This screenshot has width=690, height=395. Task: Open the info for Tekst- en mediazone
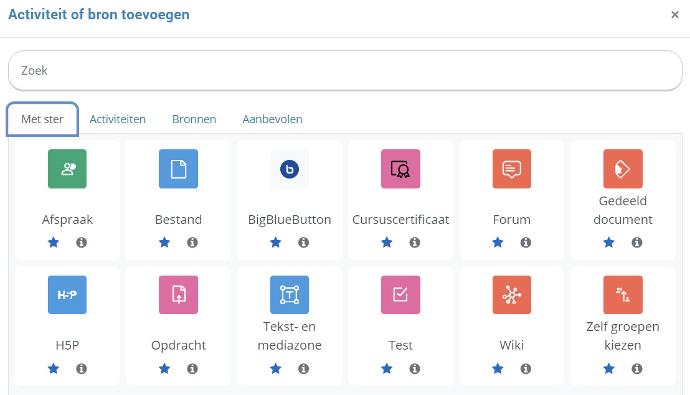click(304, 369)
